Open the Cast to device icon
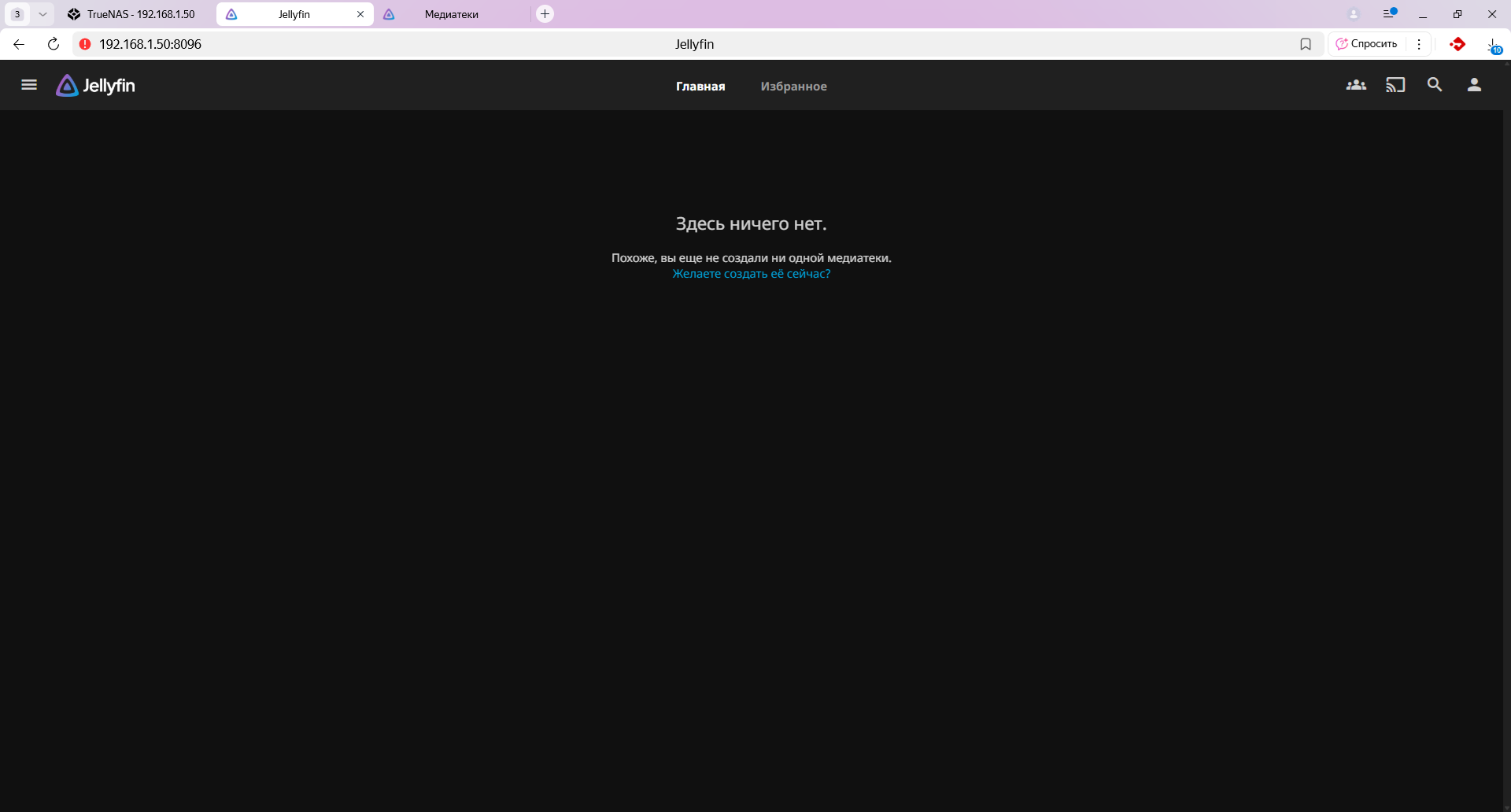 (x=1395, y=85)
